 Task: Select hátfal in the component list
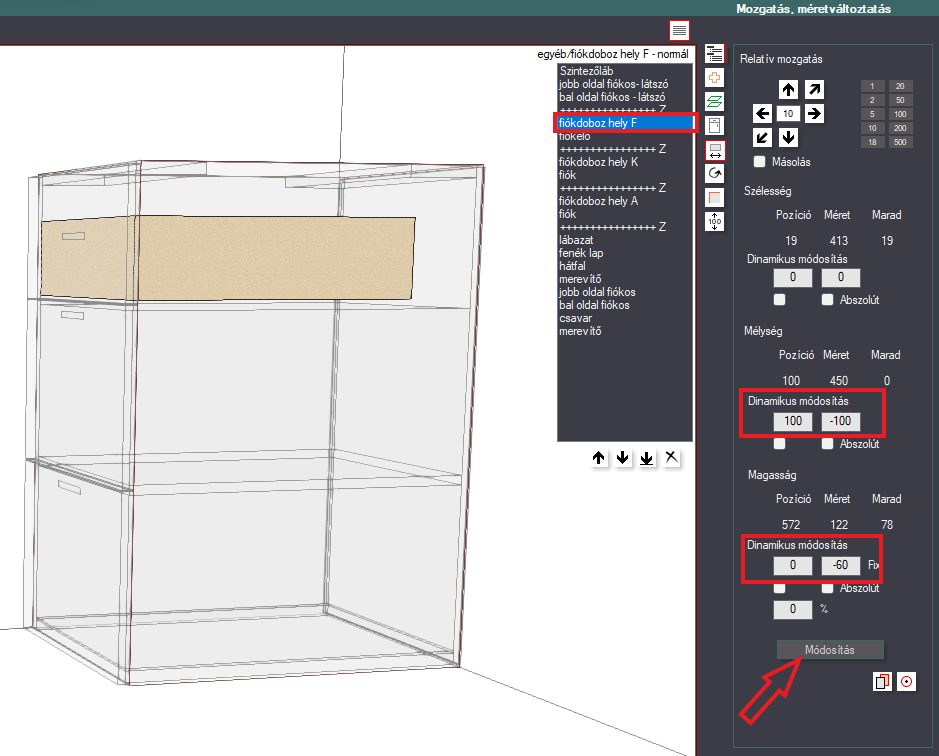[572, 265]
